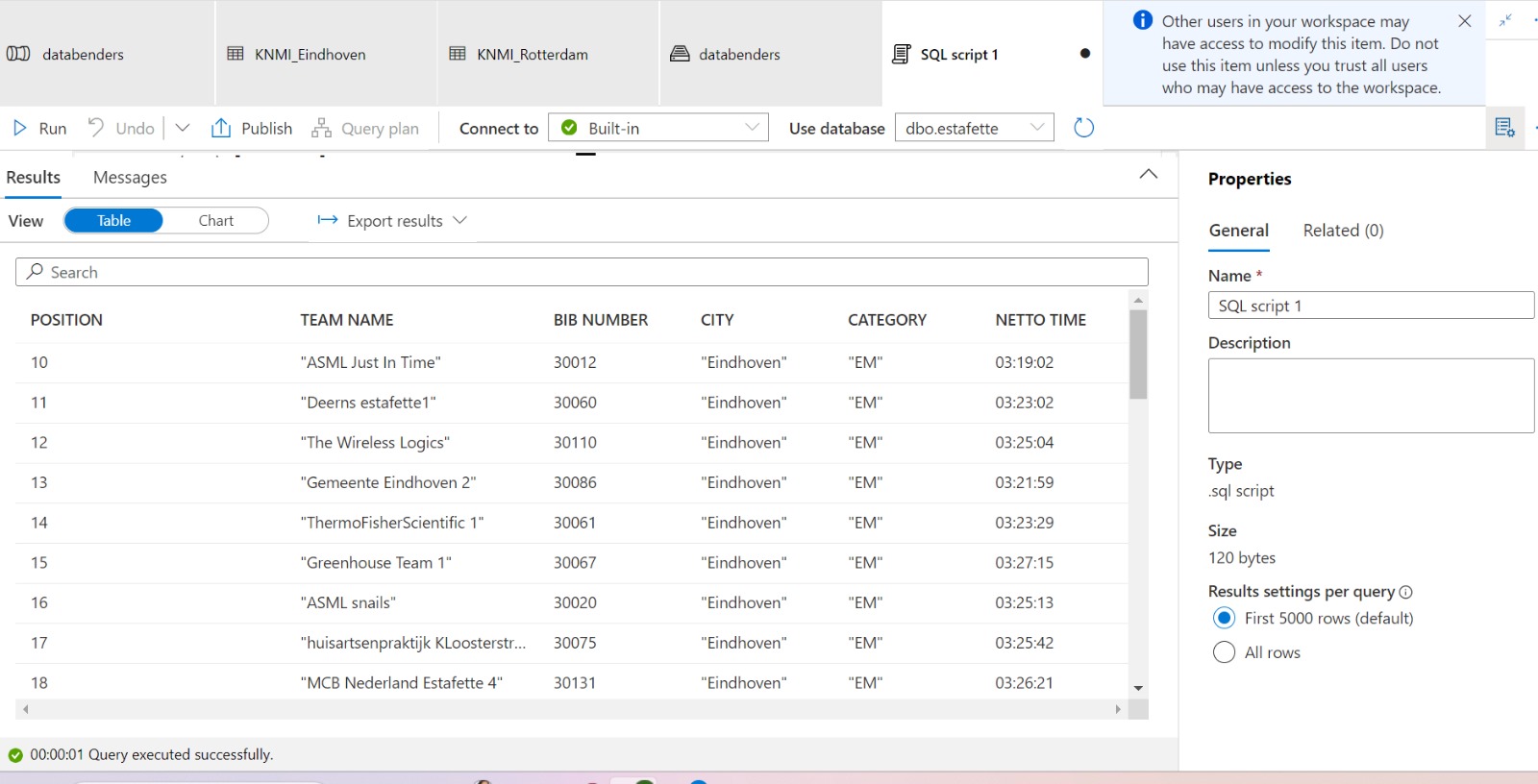Click the Name field with SQL script 1
The height and width of the screenshot is (784, 1538).
click(1371, 306)
